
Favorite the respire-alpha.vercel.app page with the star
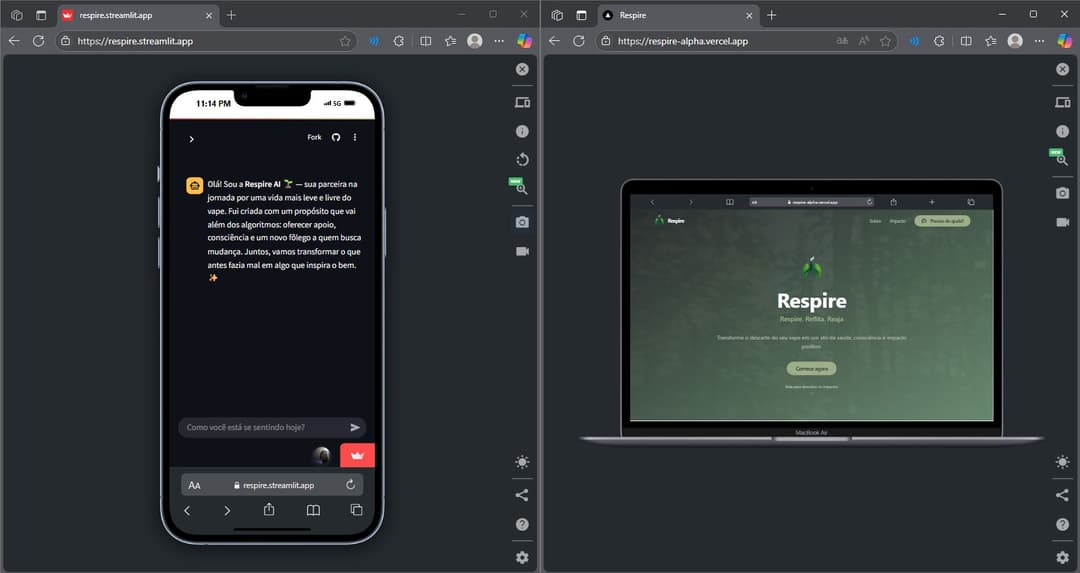point(885,41)
